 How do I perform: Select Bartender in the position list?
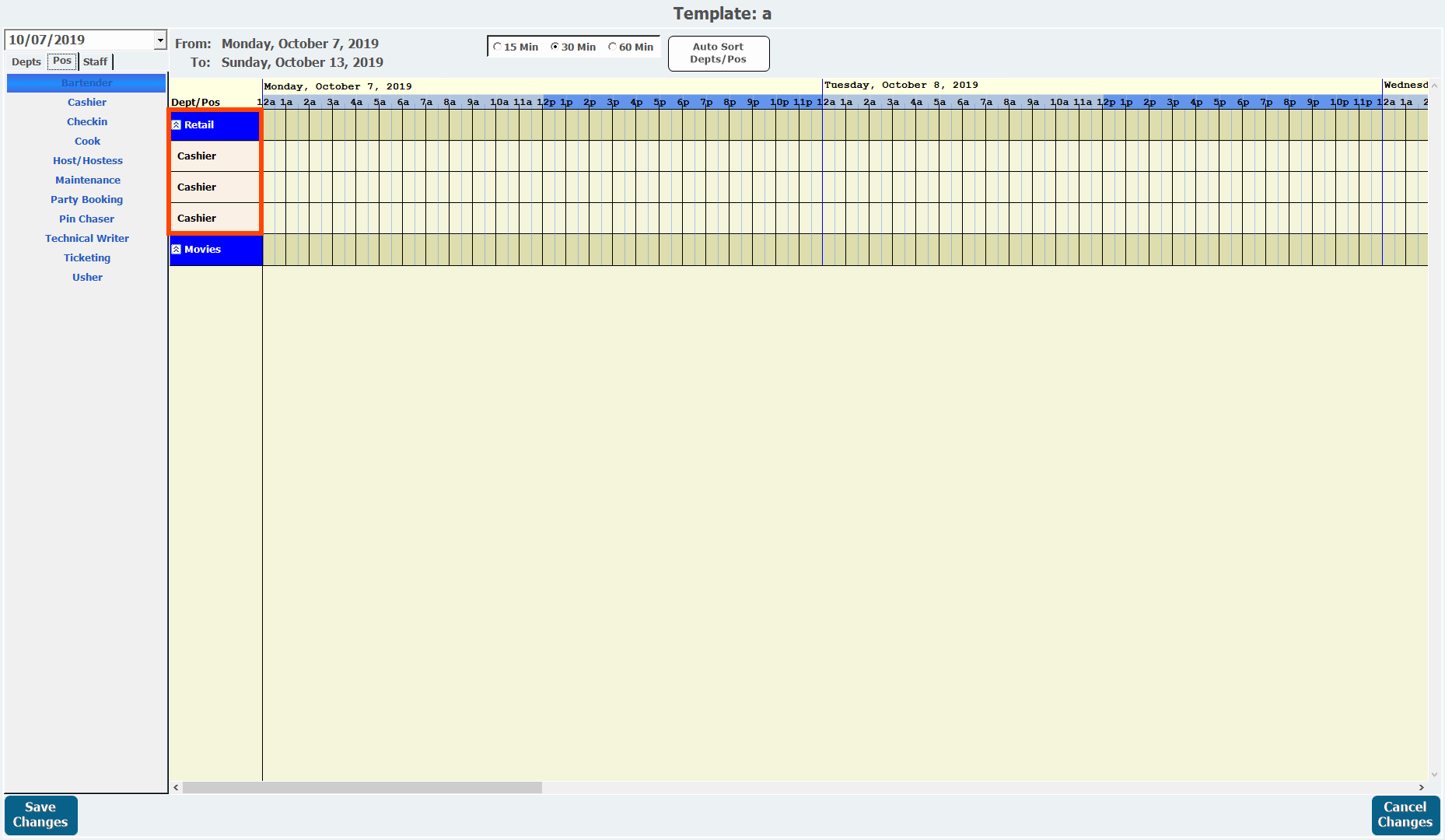pos(86,83)
